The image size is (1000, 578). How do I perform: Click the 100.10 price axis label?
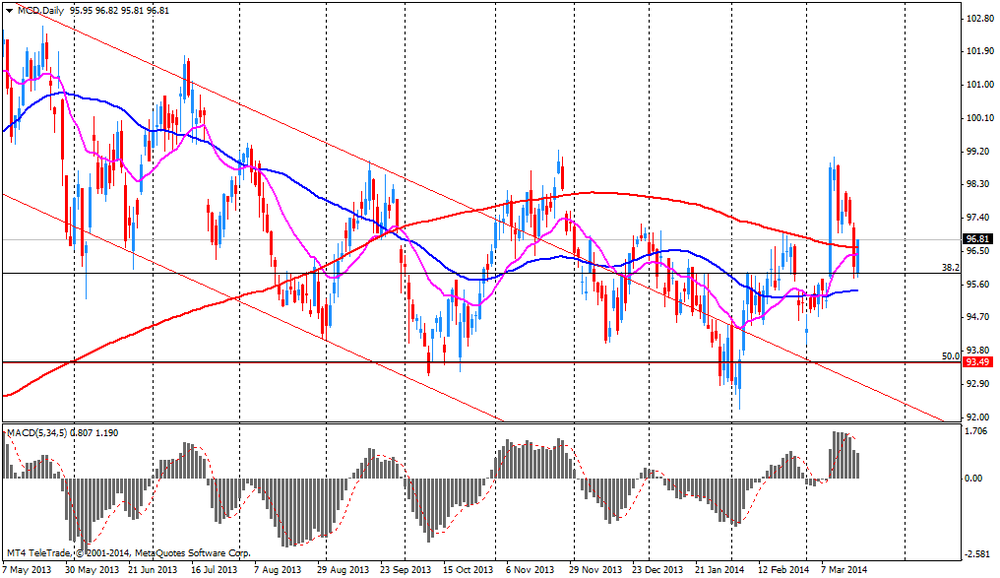pyautogui.click(x=980, y=118)
